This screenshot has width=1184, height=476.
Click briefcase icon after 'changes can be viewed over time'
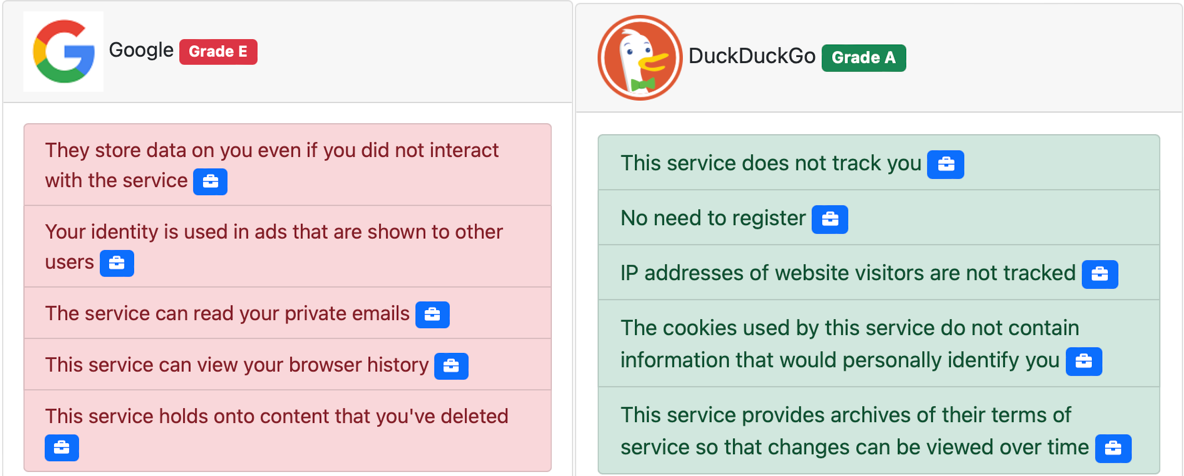1113,449
